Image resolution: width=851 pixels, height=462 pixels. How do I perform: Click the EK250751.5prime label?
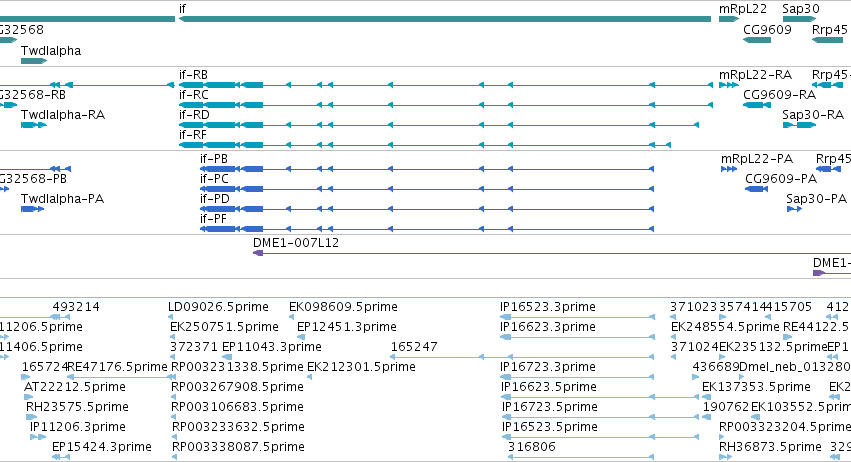pos(224,327)
